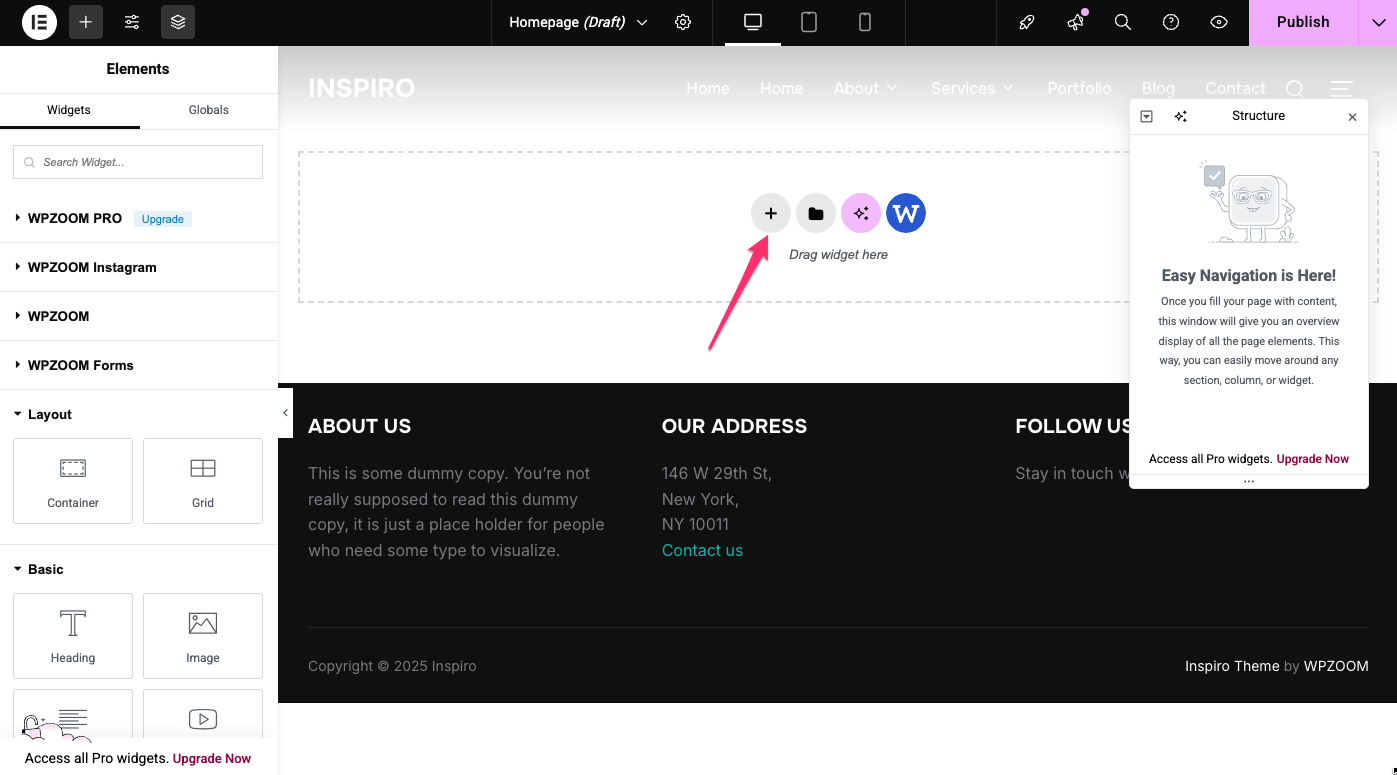The height and width of the screenshot is (775, 1397).
Task: Click the Elementor logo icon
Action: click(39, 22)
